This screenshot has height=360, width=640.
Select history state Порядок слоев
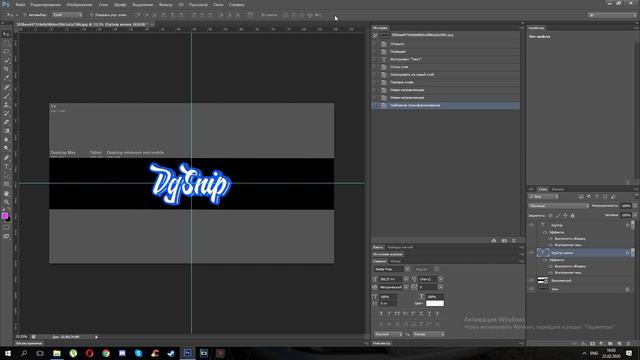(x=446, y=82)
